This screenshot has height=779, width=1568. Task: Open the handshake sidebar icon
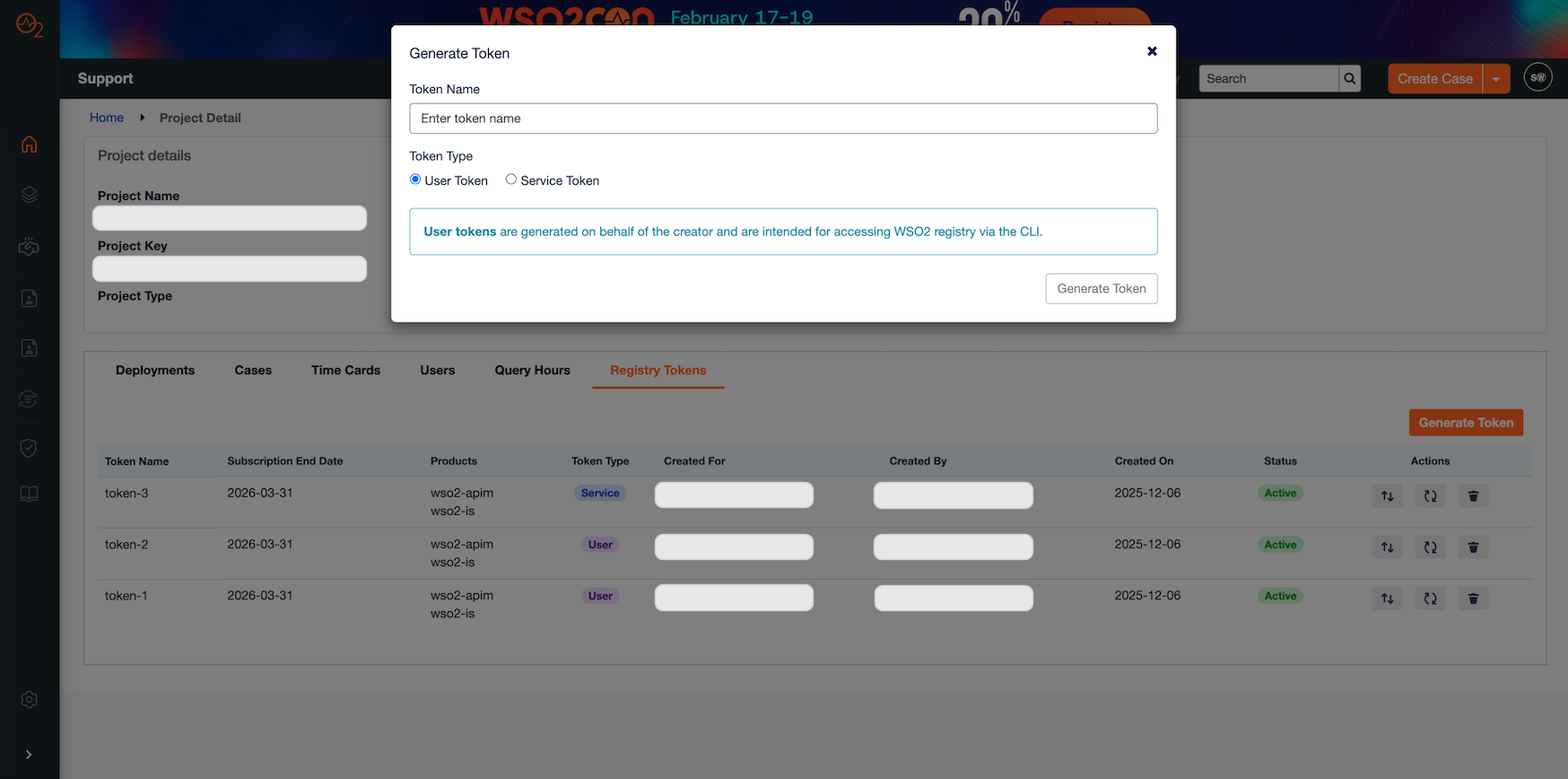(x=29, y=246)
